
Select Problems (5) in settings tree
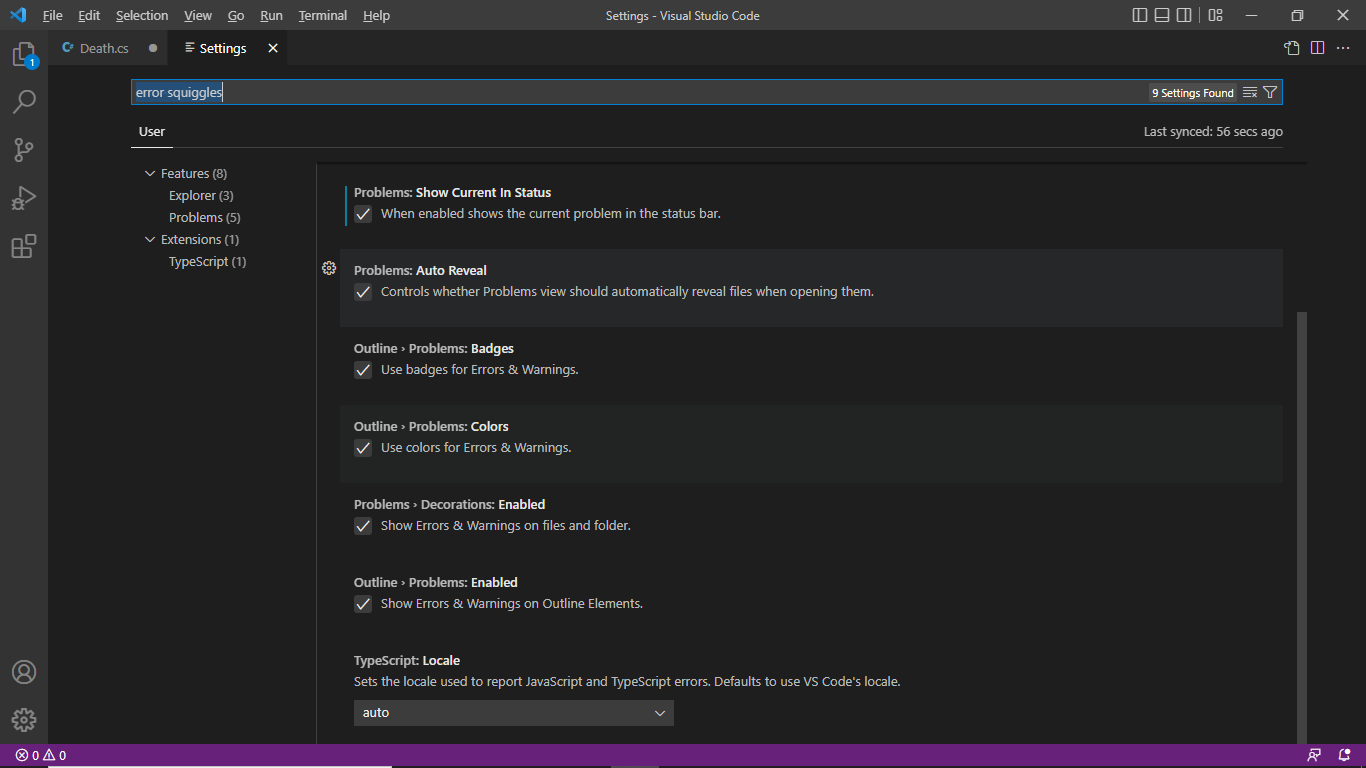click(x=204, y=218)
